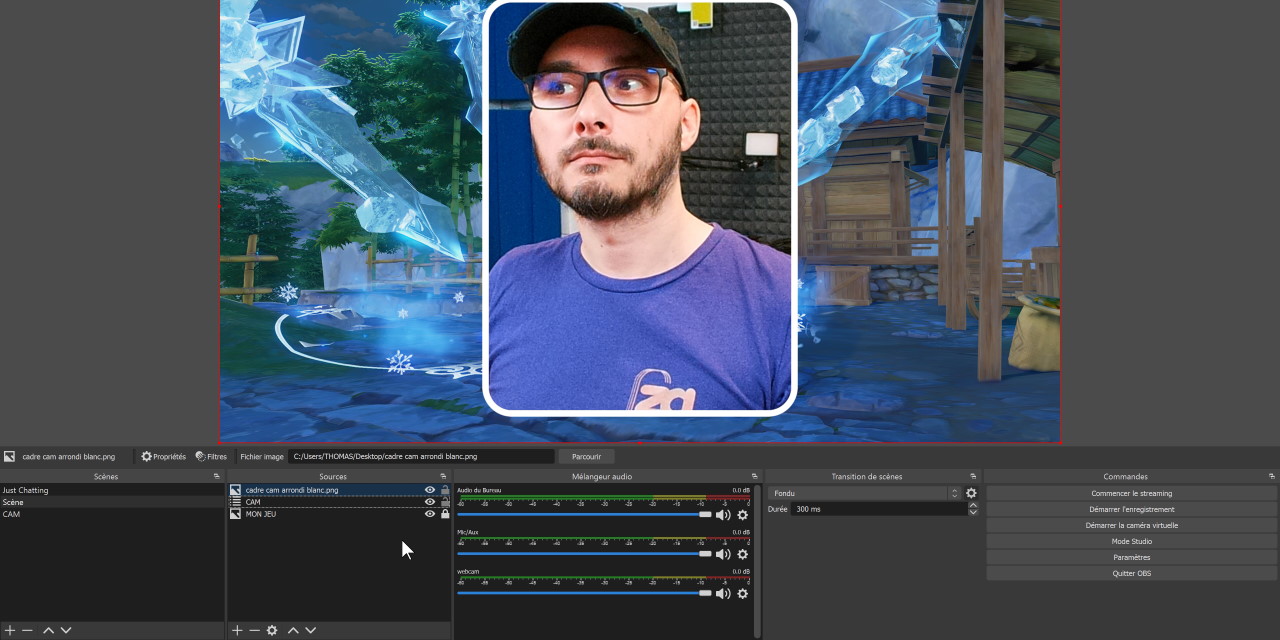Image resolution: width=1280 pixels, height=640 pixels.
Task: Open transition properties gear next to Fondu
Action: (x=971, y=493)
